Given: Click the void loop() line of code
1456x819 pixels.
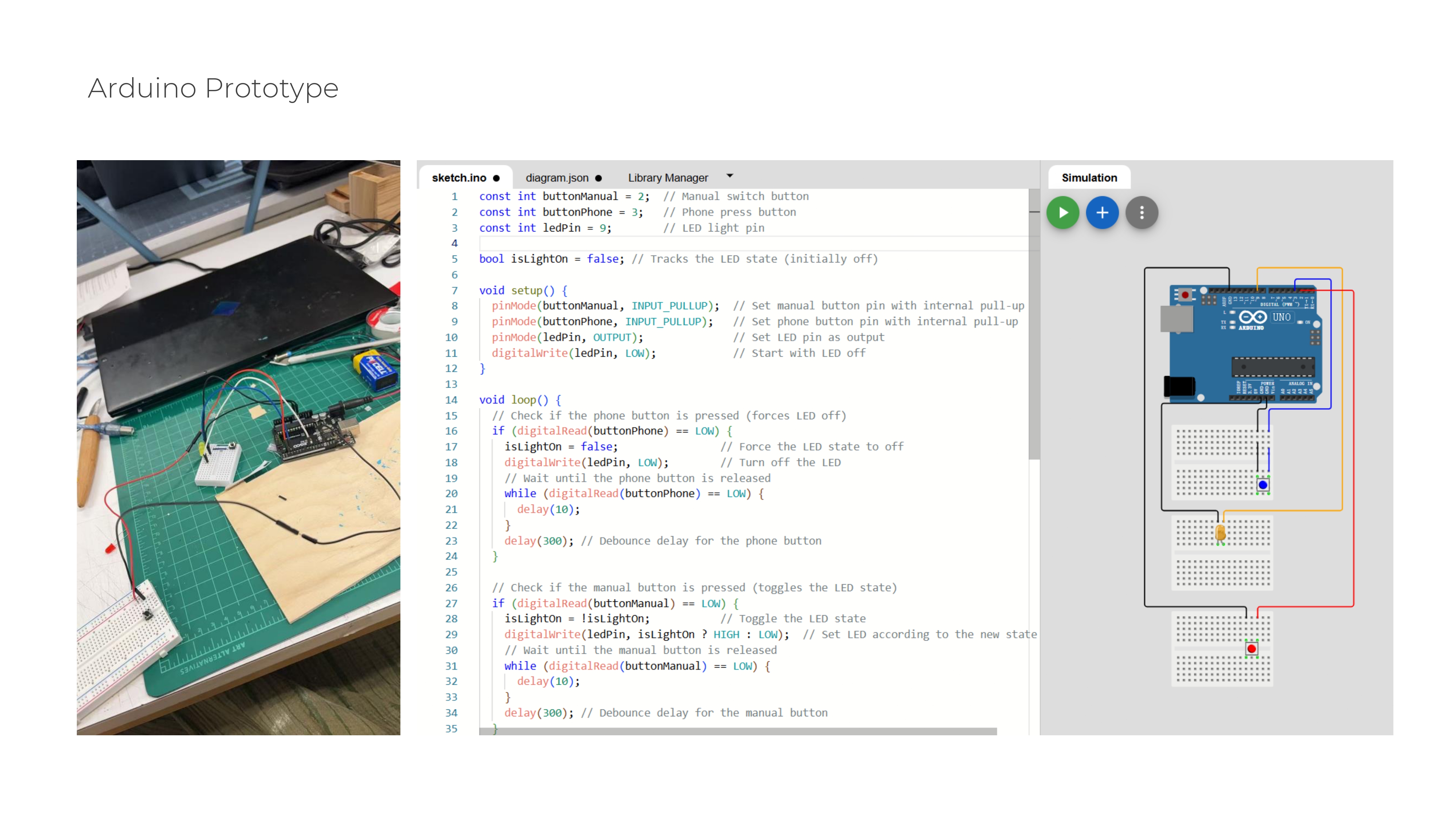Looking at the screenshot, I should pyautogui.click(x=520, y=400).
